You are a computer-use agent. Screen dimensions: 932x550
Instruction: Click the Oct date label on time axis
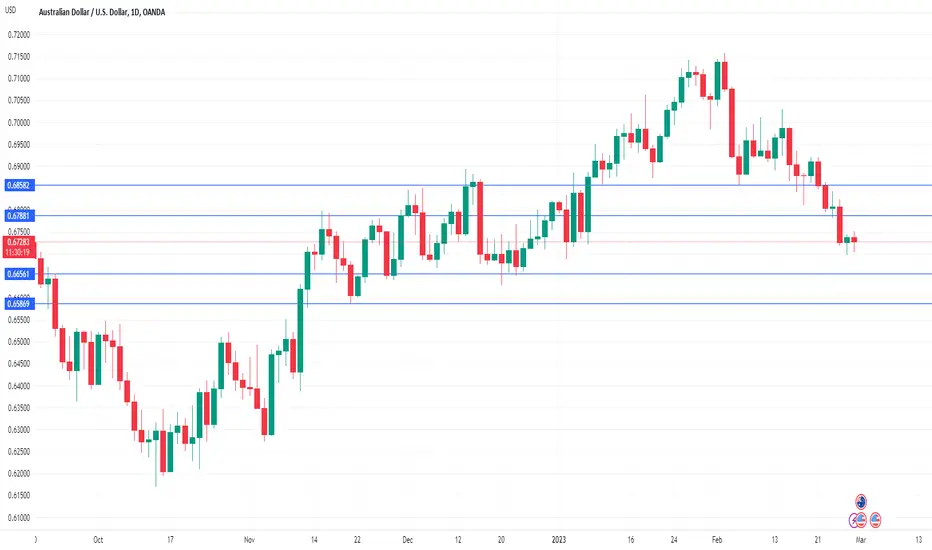click(98, 540)
